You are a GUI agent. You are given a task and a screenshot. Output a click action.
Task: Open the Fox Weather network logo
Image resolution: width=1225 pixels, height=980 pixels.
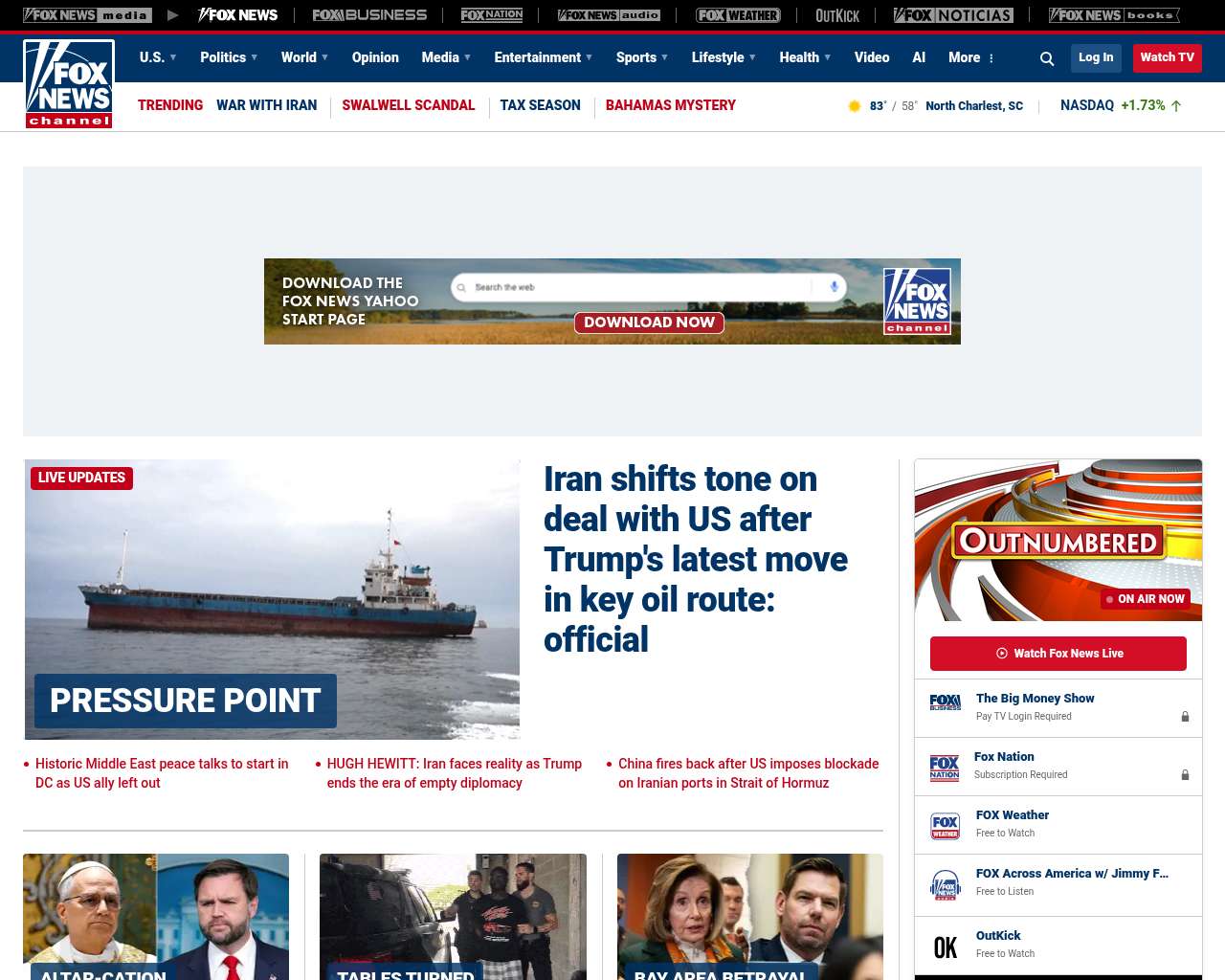[738, 15]
